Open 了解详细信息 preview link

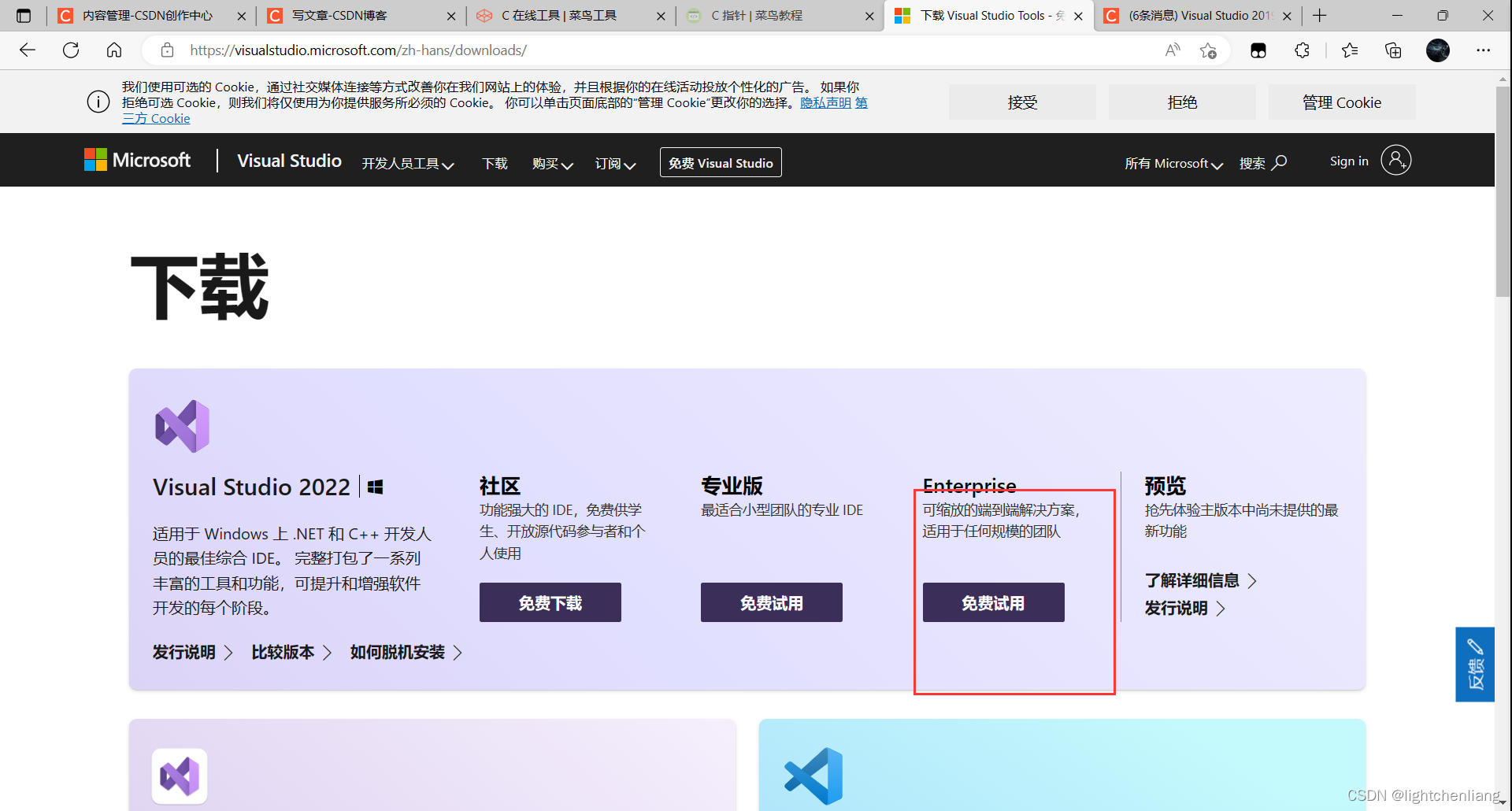pyautogui.click(x=1200, y=580)
